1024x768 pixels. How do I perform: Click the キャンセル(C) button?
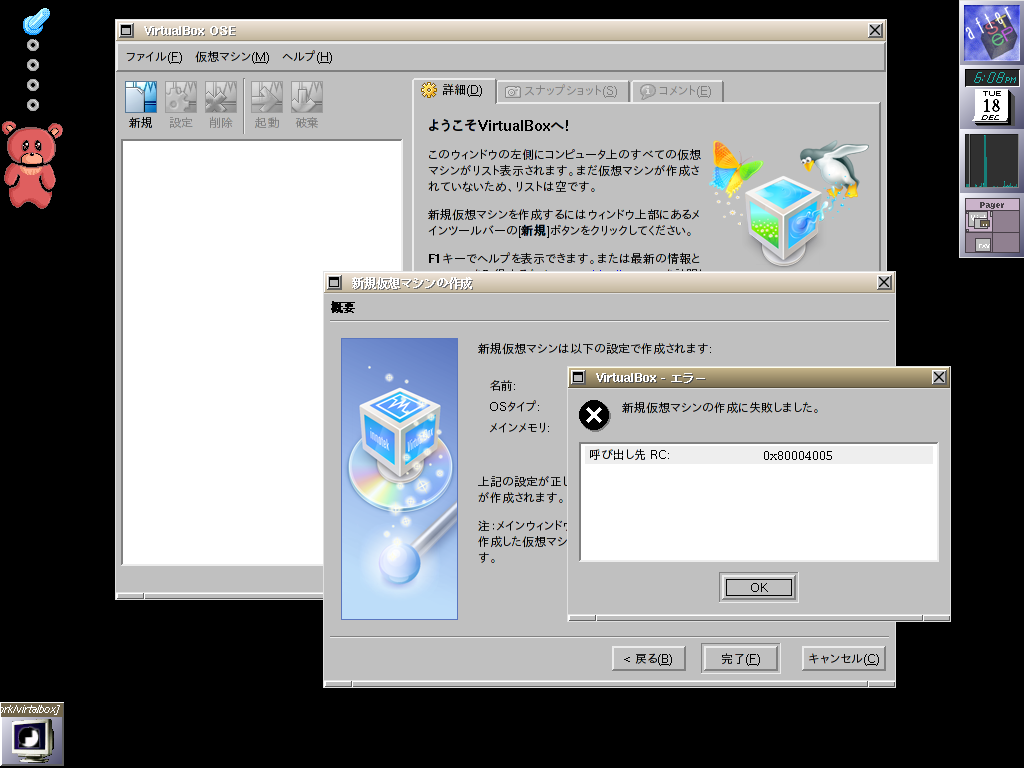(x=843, y=658)
